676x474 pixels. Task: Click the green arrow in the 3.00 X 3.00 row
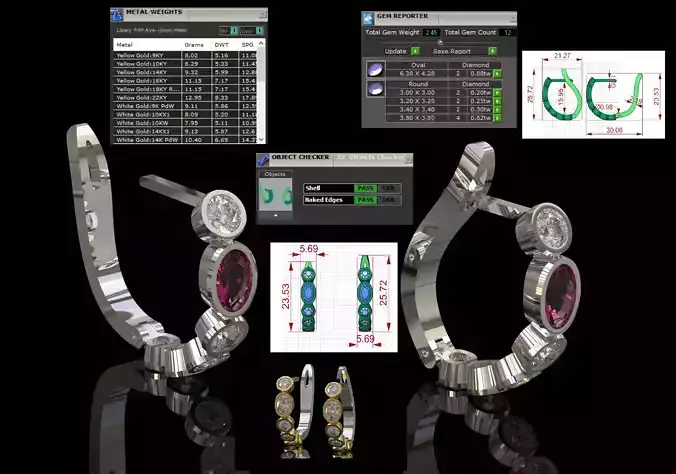click(x=497, y=93)
